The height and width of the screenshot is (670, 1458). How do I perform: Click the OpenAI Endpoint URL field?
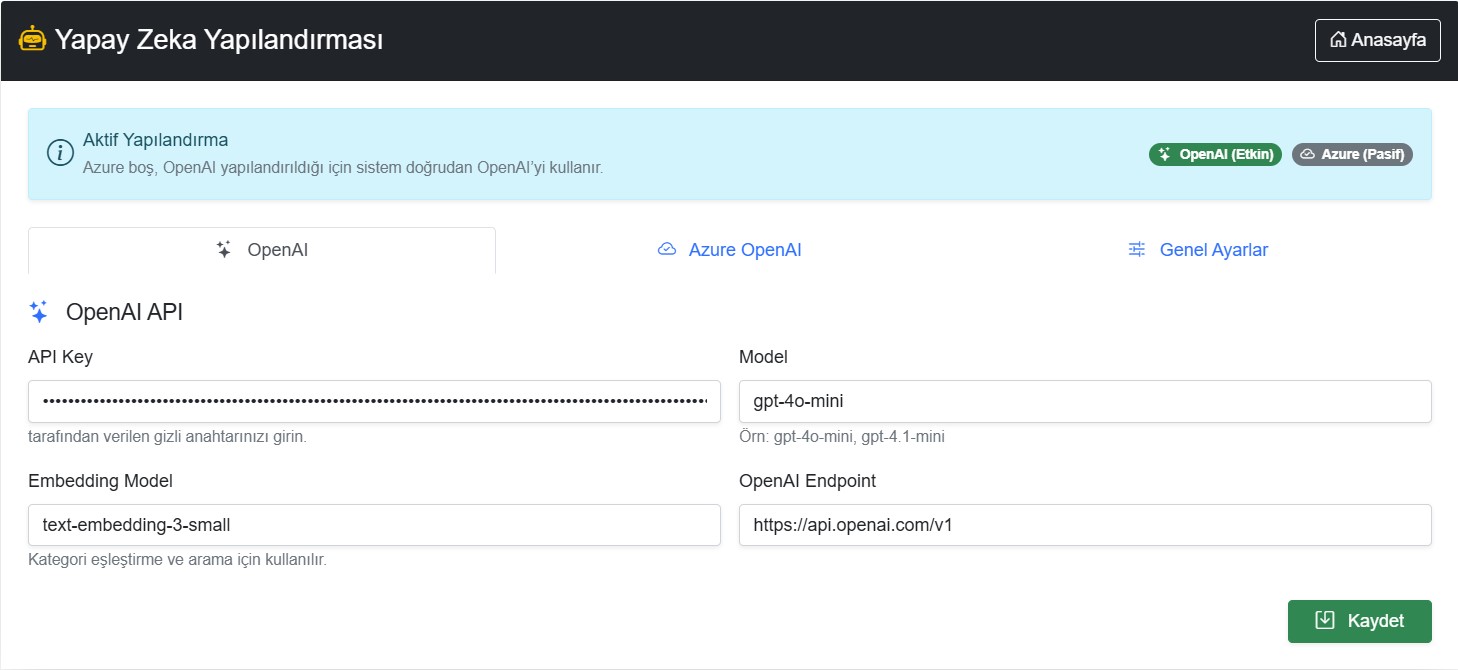(1085, 525)
